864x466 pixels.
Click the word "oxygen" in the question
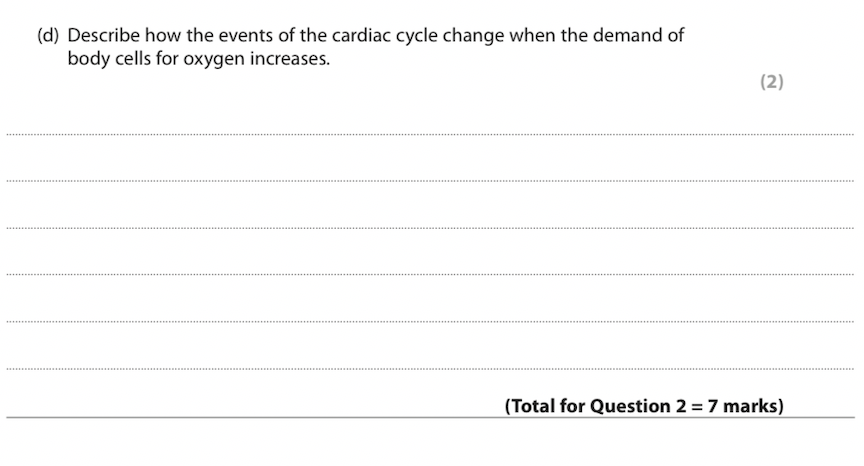(x=213, y=58)
